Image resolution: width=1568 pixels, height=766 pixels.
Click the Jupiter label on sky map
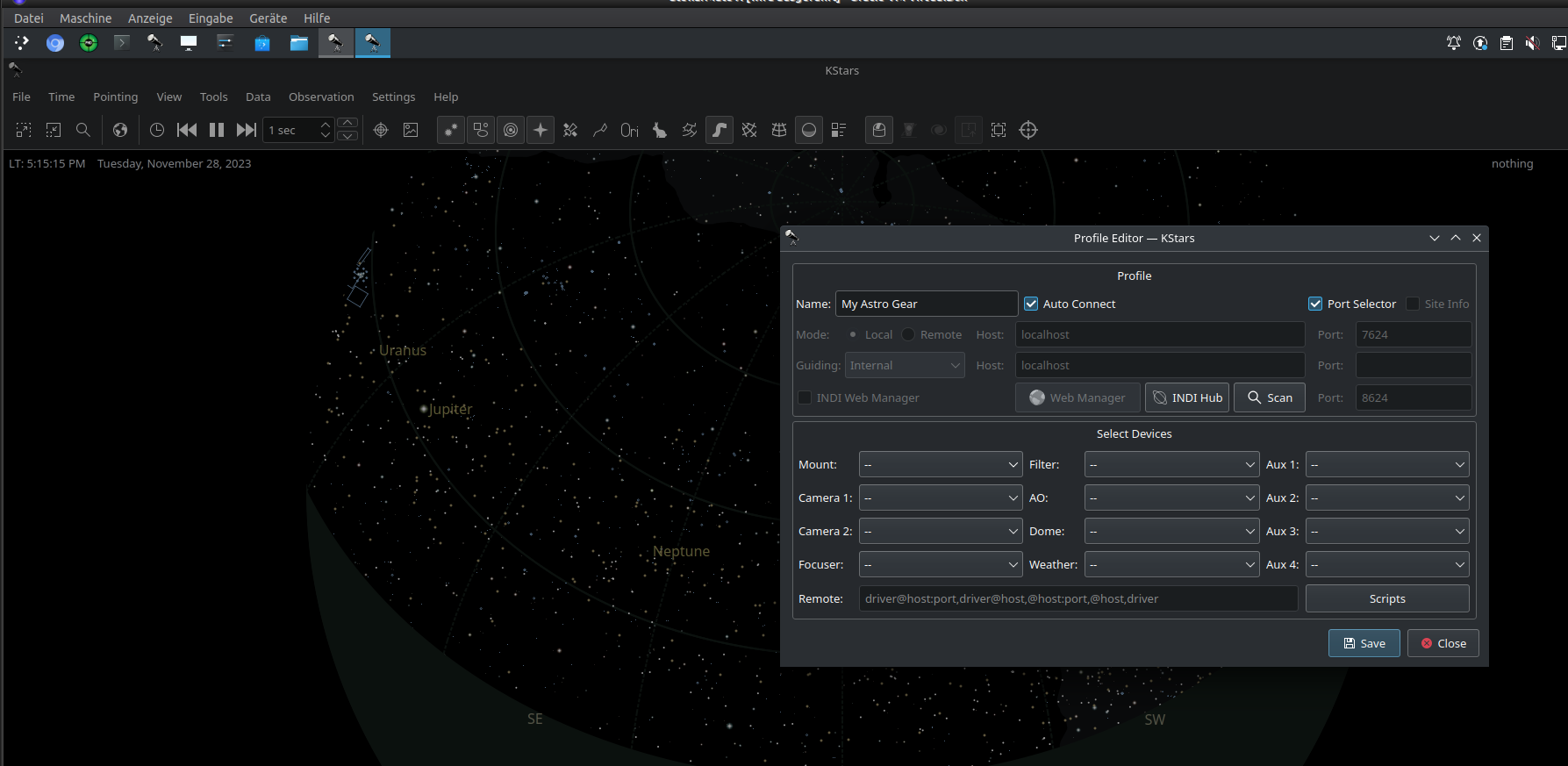[450, 409]
